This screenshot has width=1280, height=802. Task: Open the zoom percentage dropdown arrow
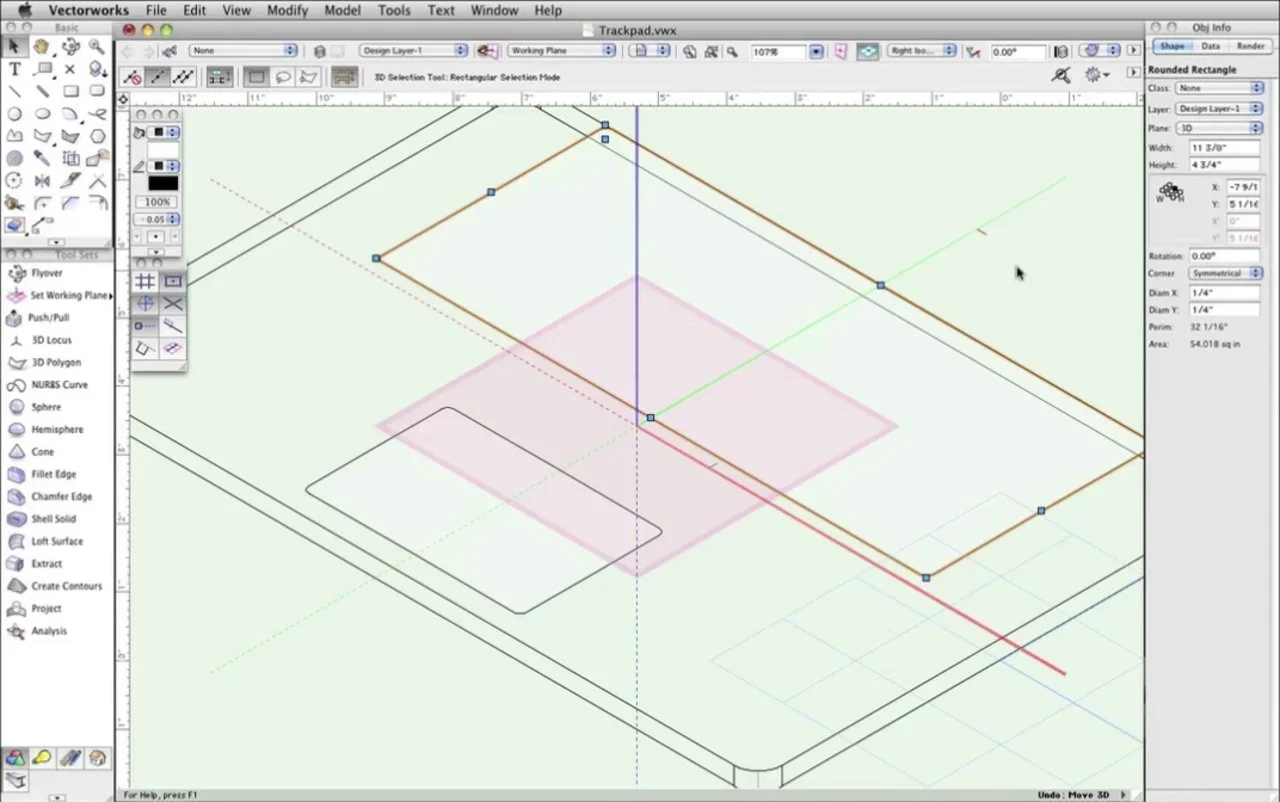click(816, 51)
